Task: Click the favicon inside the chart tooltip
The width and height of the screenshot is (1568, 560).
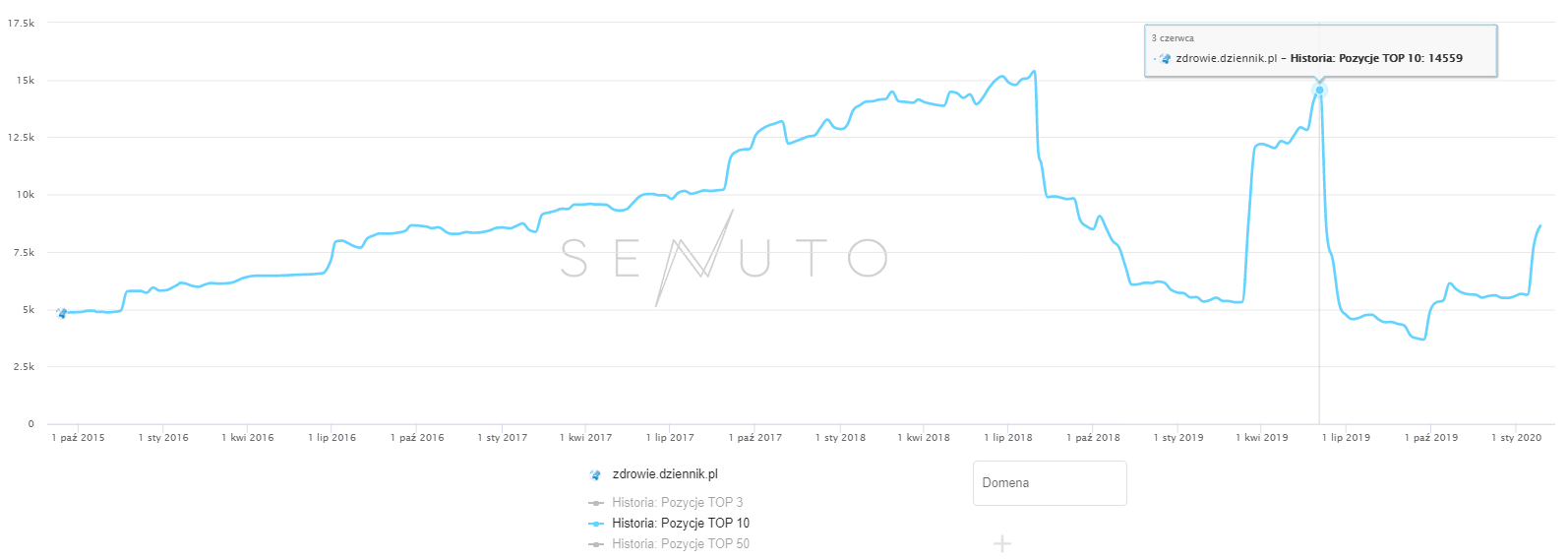Action: click(x=1166, y=58)
